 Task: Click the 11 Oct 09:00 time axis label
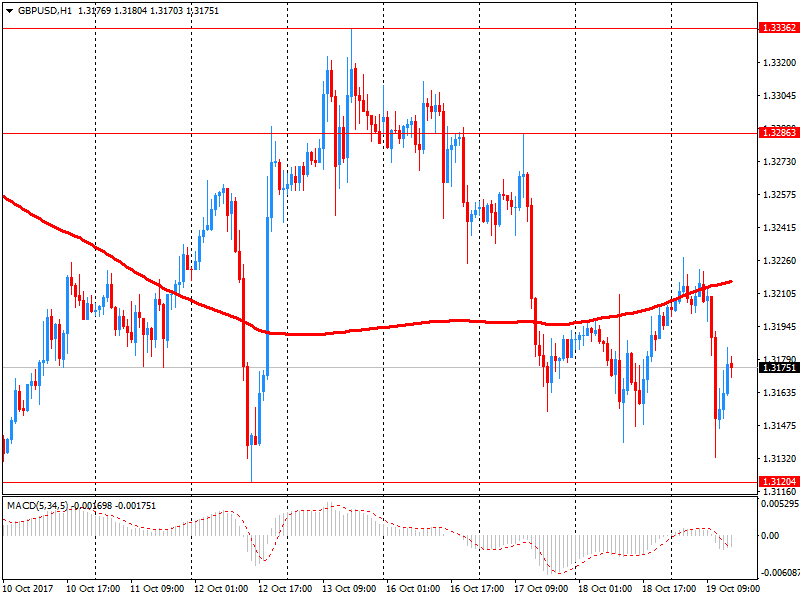click(x=157, y=589)
